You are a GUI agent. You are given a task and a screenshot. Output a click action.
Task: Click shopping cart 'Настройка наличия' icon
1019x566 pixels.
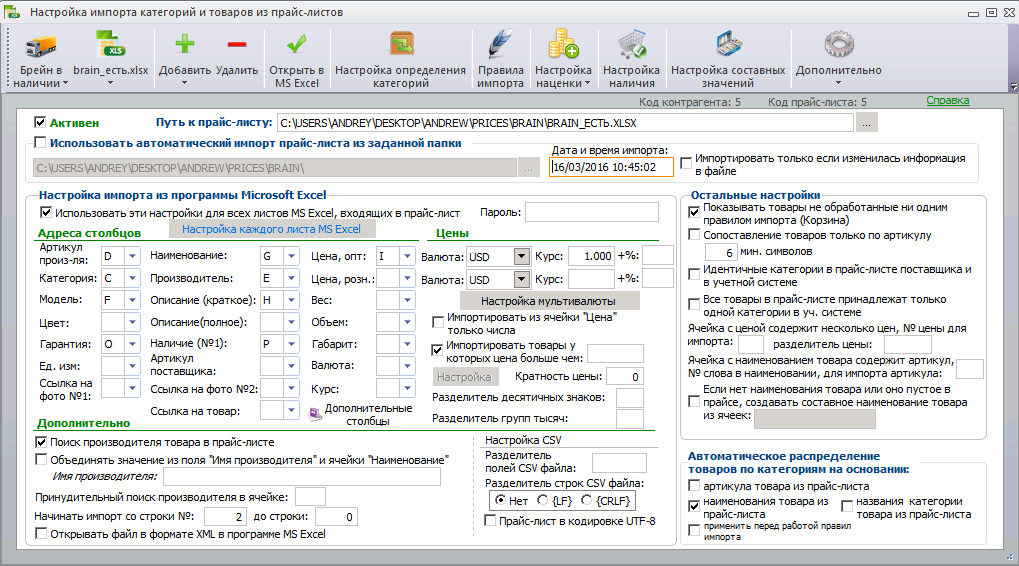pyautogui.click(x=632, y=44)
